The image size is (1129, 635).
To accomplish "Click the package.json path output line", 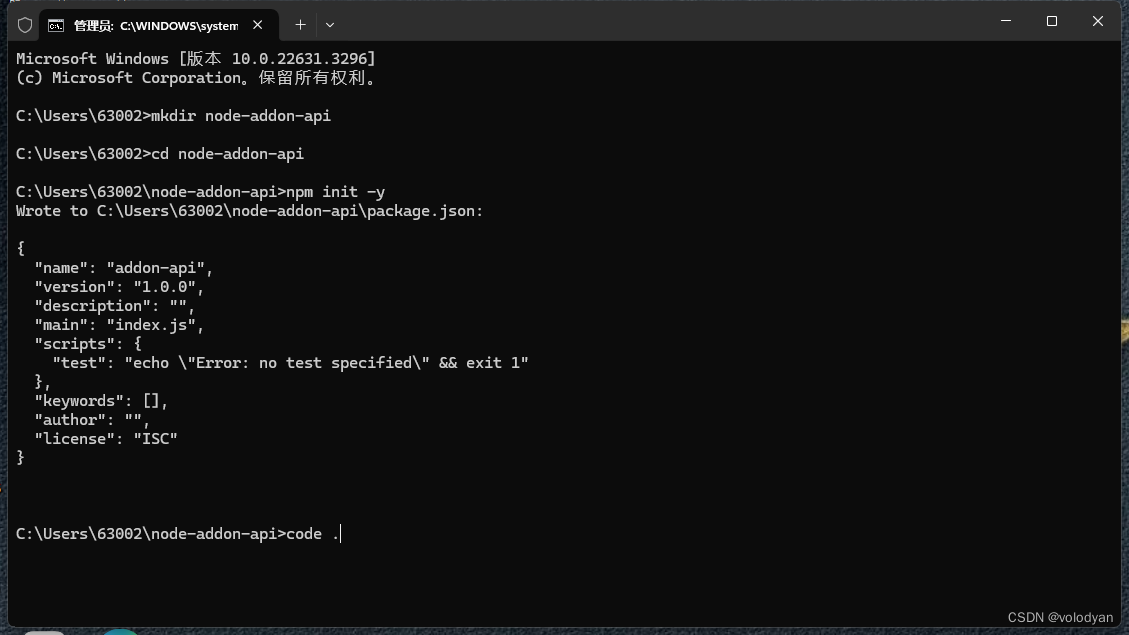I will coord(249,210).
